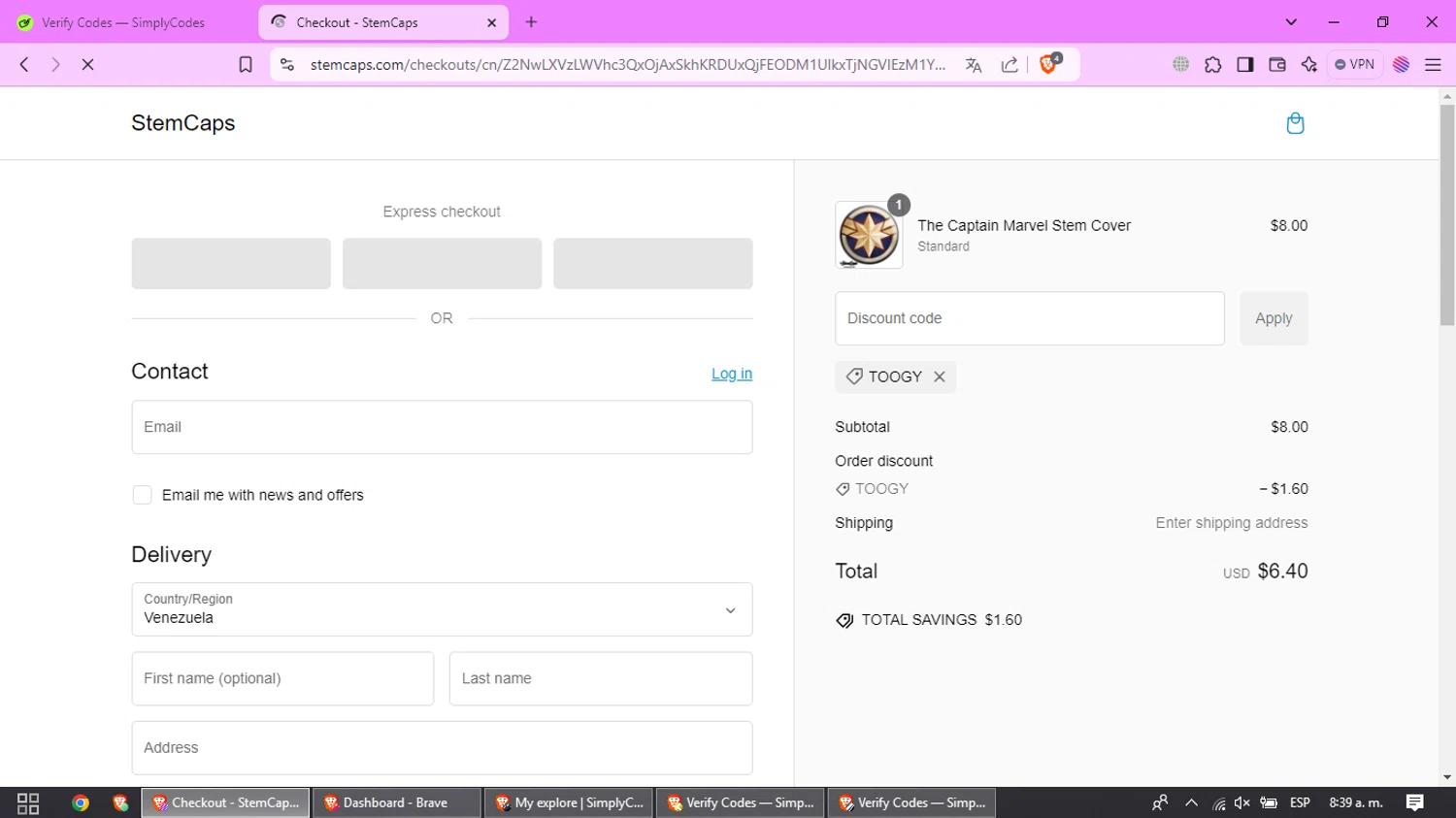View site information icon in address bar
Screen dimensions: 1456x818
pyautogui.click(x=286, y=64)
